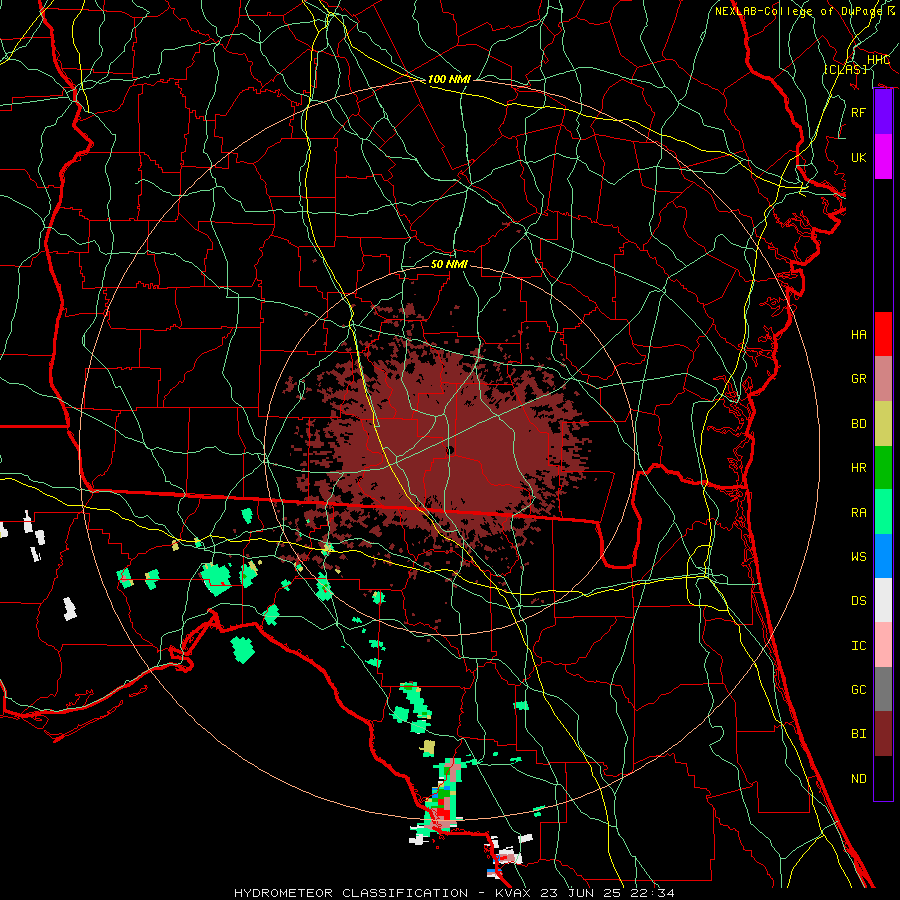Click the KVAX station identifier
Screen dimensions: 900x900
pyautogui.click(x=515, y=893)
